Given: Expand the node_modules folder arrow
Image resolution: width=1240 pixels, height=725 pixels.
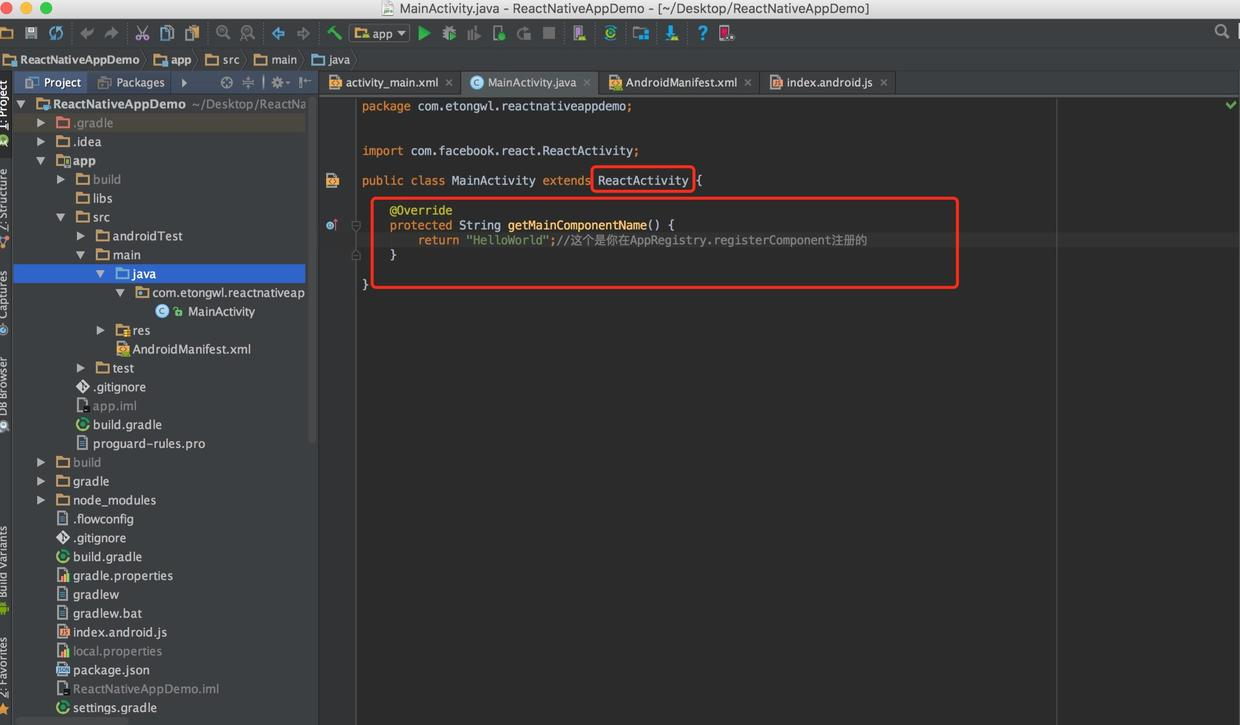Looking at the screenshot, I should coord(41,500).
